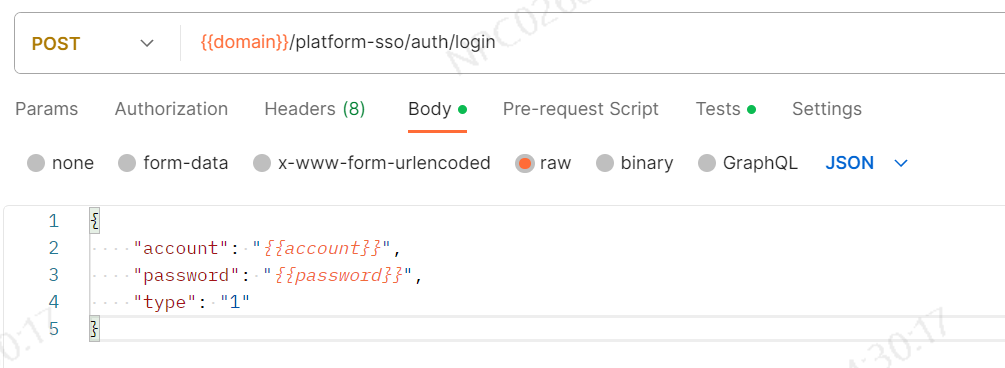Click the {{password}} variable on line 3
Viewport: 1005px width, 368px height.
pos(342,275)
